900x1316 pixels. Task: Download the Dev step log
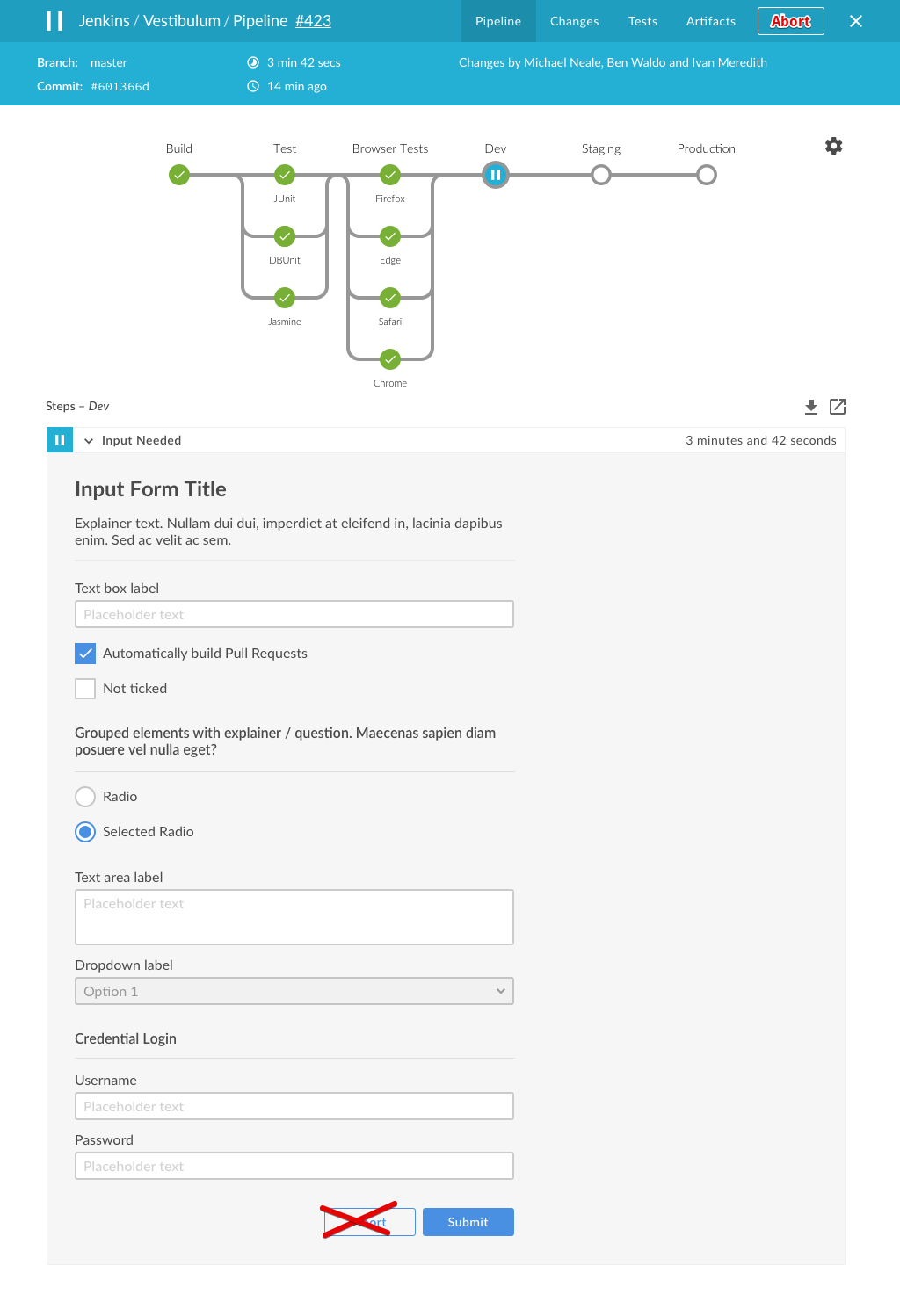[x=811, y=407]
